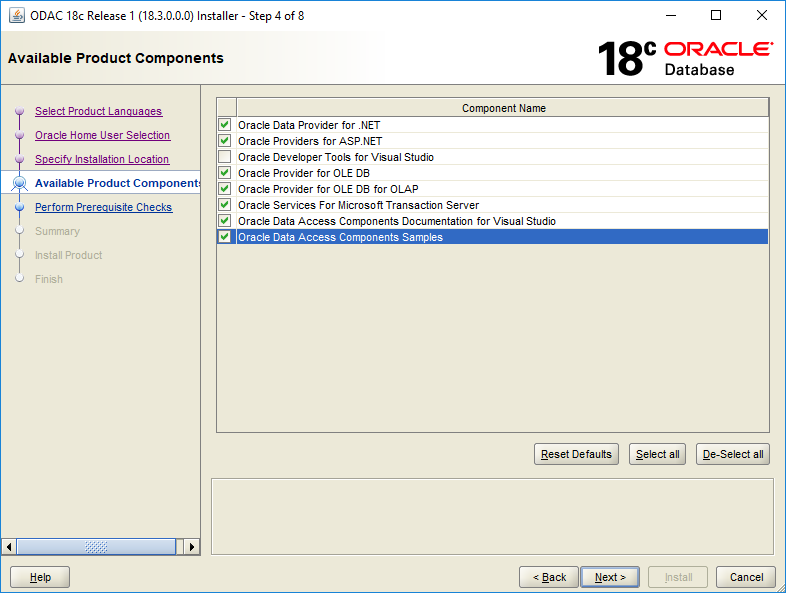This screenshot has width=786, height=593.
Task: Click the right scroll arrow of sidebar
Action: (x=192, y=547)
